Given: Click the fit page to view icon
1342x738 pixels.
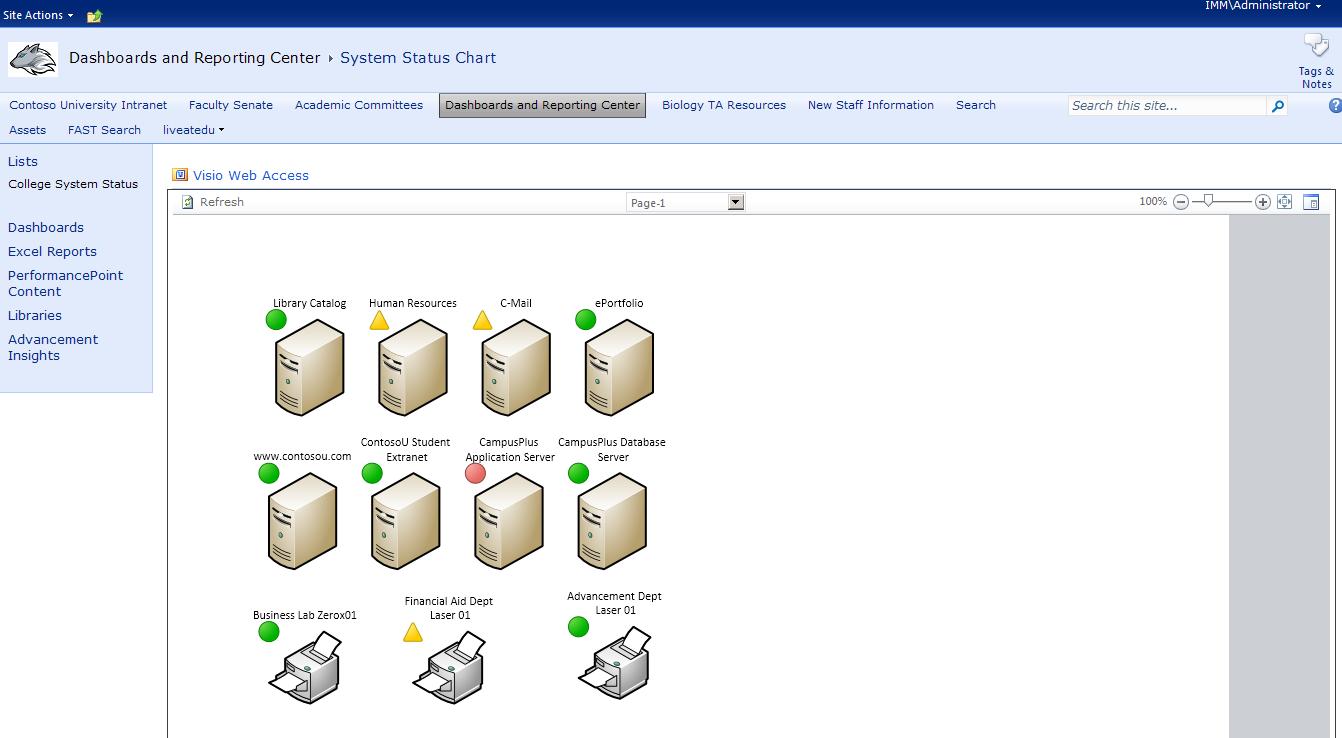Looking at the screenshot, I should (x=1285, y=202).
